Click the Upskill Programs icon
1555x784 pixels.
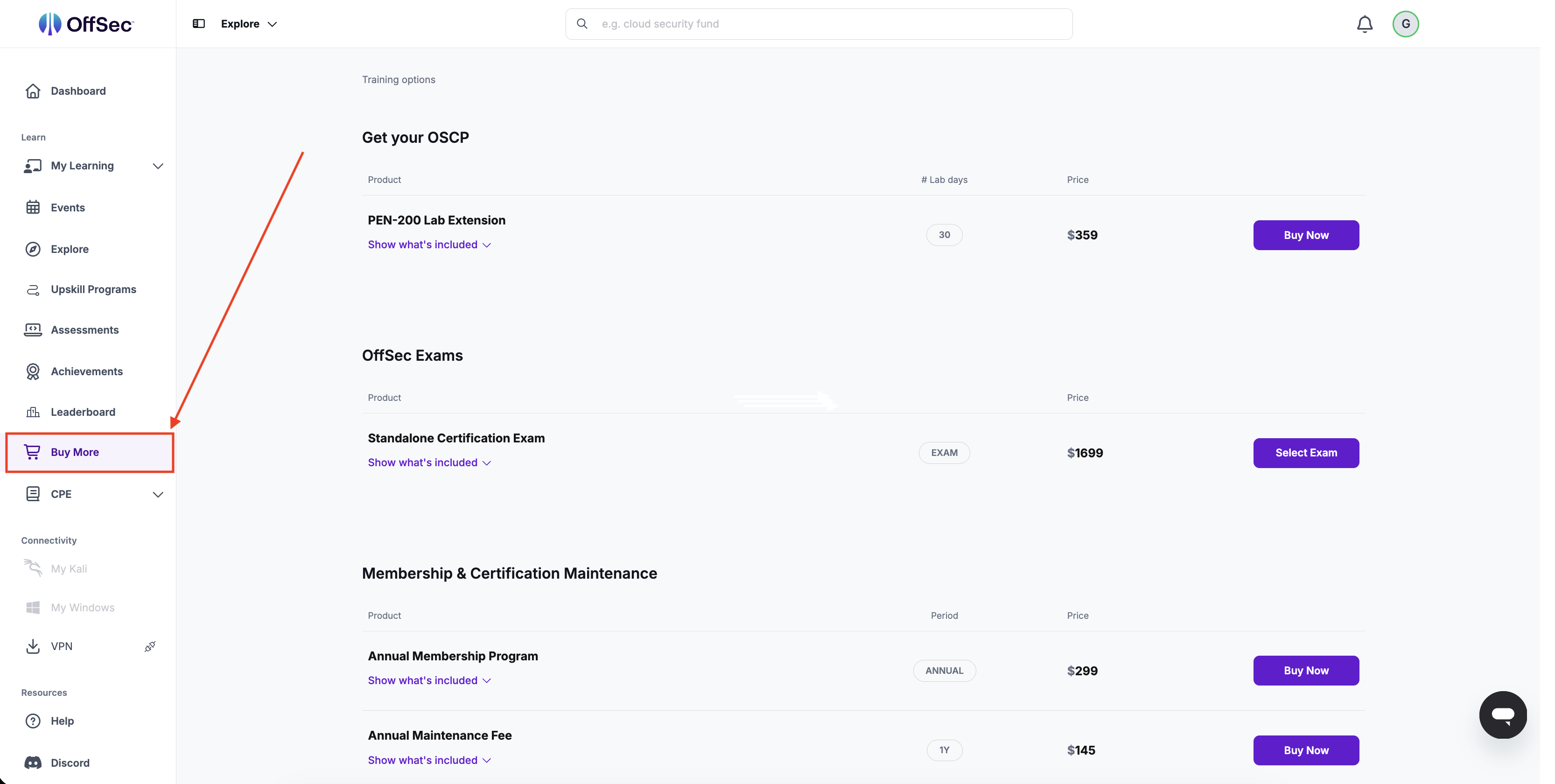(33, 290)
